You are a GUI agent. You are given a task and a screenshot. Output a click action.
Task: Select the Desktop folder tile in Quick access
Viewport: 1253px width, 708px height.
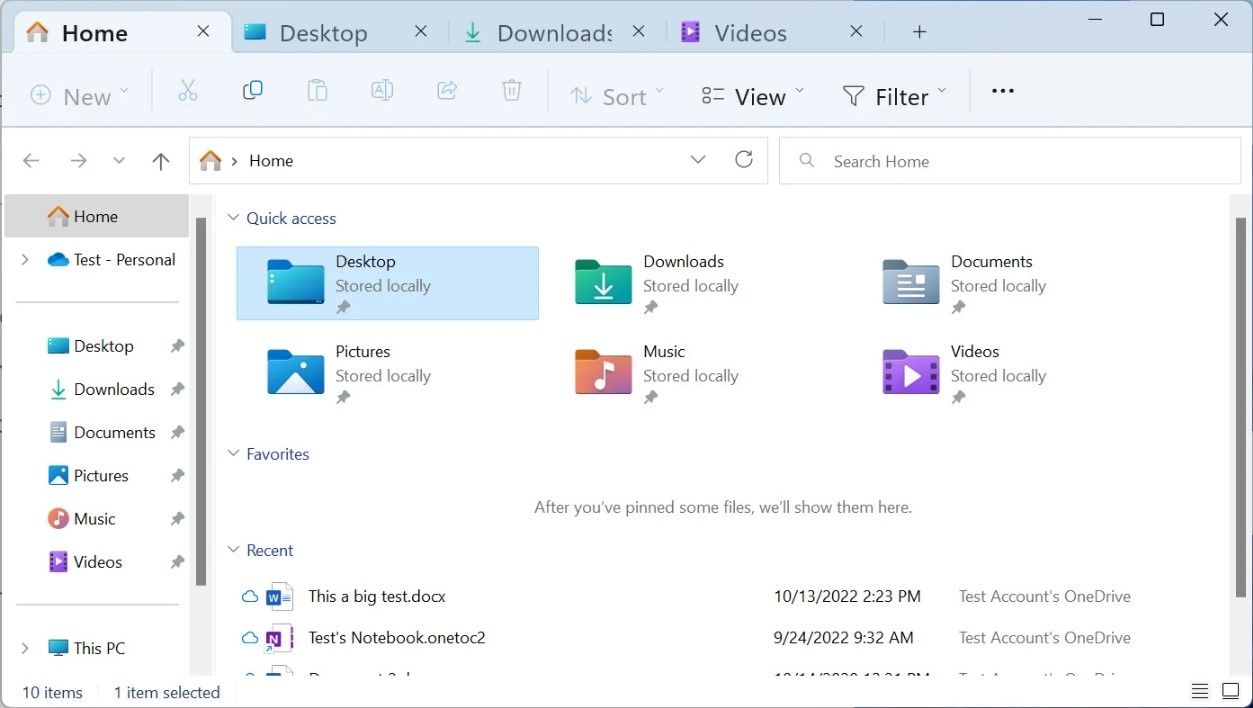(x=387, y=283)
